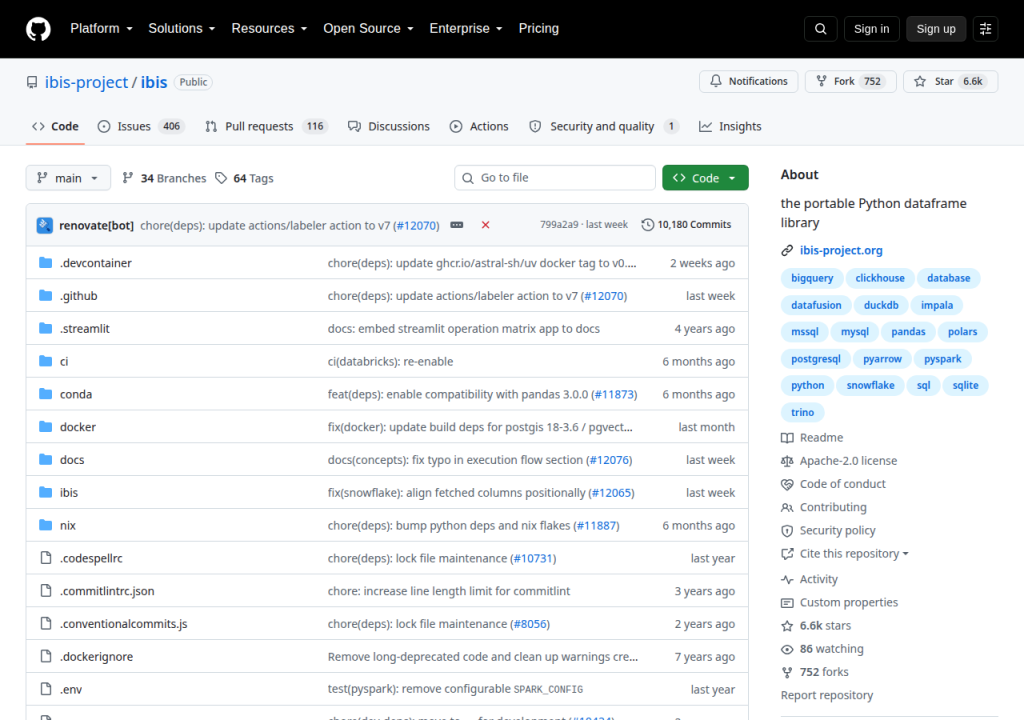Screen dimensions: 1024x720
Task: Fork the ibis repository
Action: [850, 82]
